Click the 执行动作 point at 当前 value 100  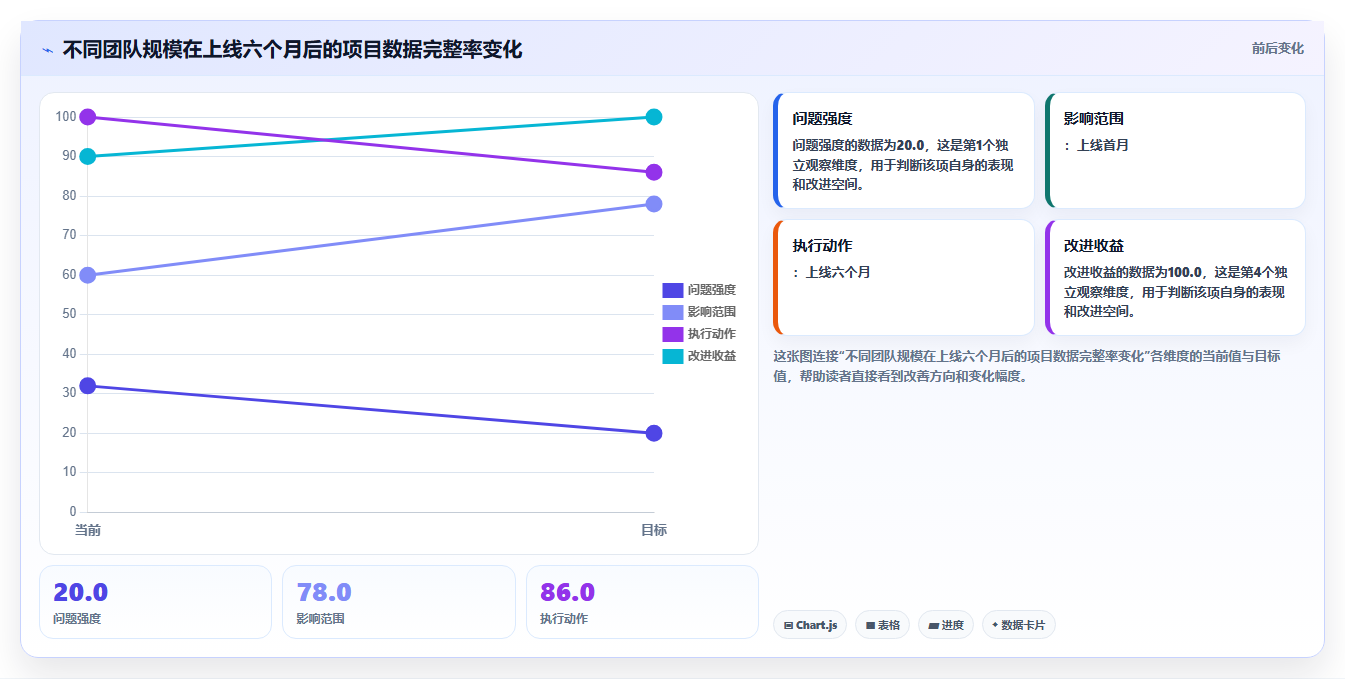88,117
